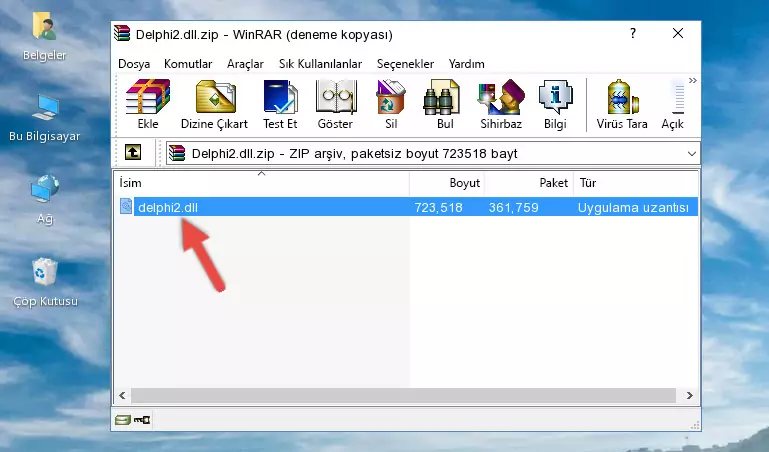This screenshot has width=769, height=452.
Task: Click the delphi2.dll file icon
Action: (126, 206)
